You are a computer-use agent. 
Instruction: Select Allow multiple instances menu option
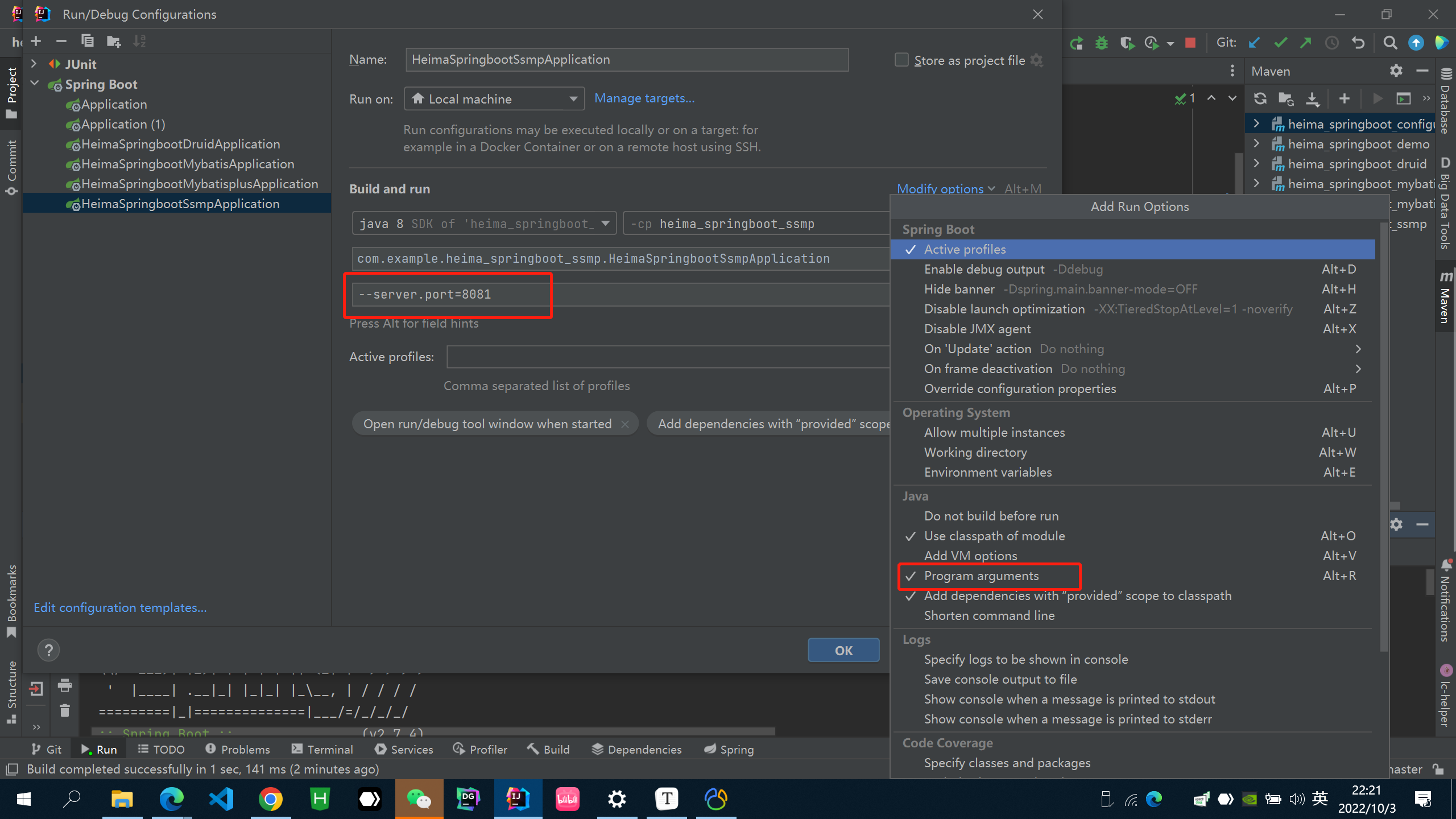pyautogui.click(x=994, y=432)
